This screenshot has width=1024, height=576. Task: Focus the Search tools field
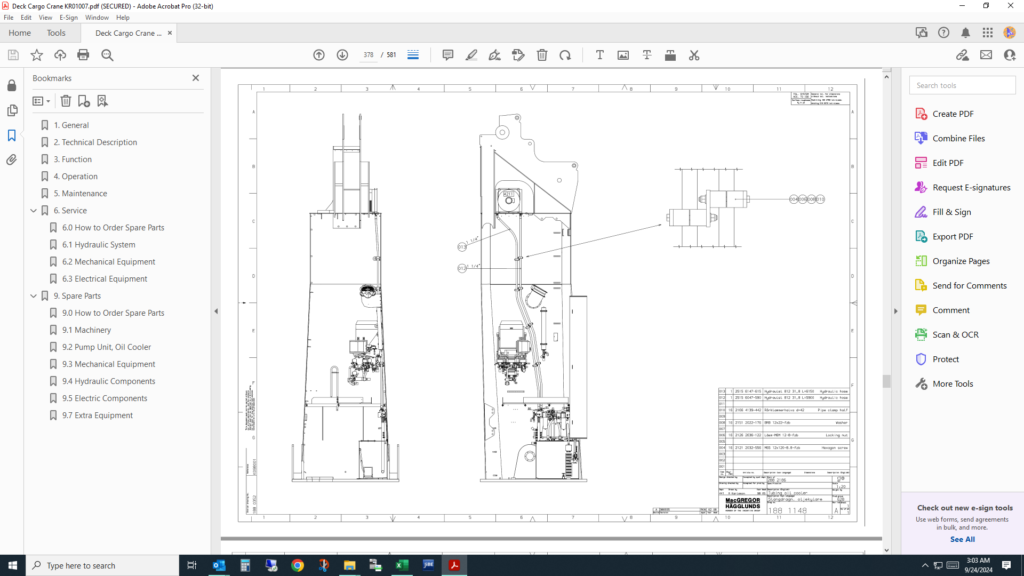click(x=962, y=86)
